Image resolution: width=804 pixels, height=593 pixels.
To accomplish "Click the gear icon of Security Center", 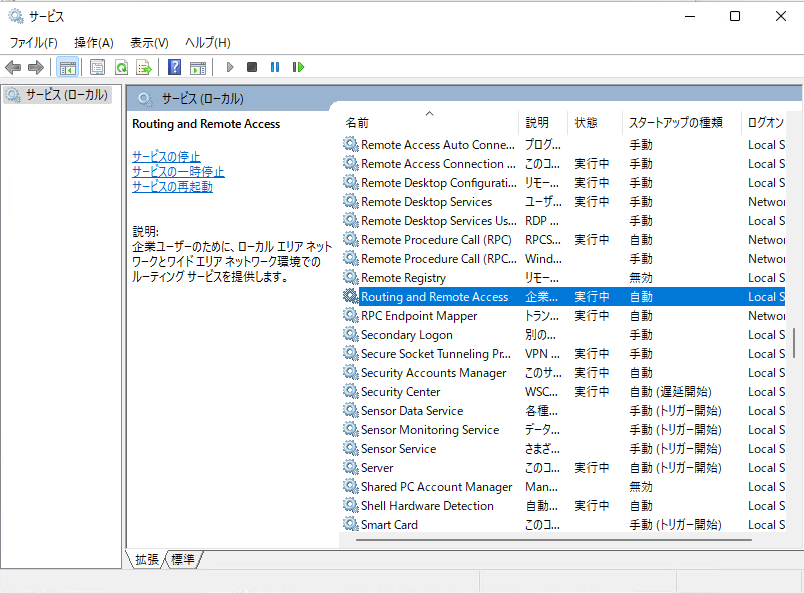I will pos(351,391).
